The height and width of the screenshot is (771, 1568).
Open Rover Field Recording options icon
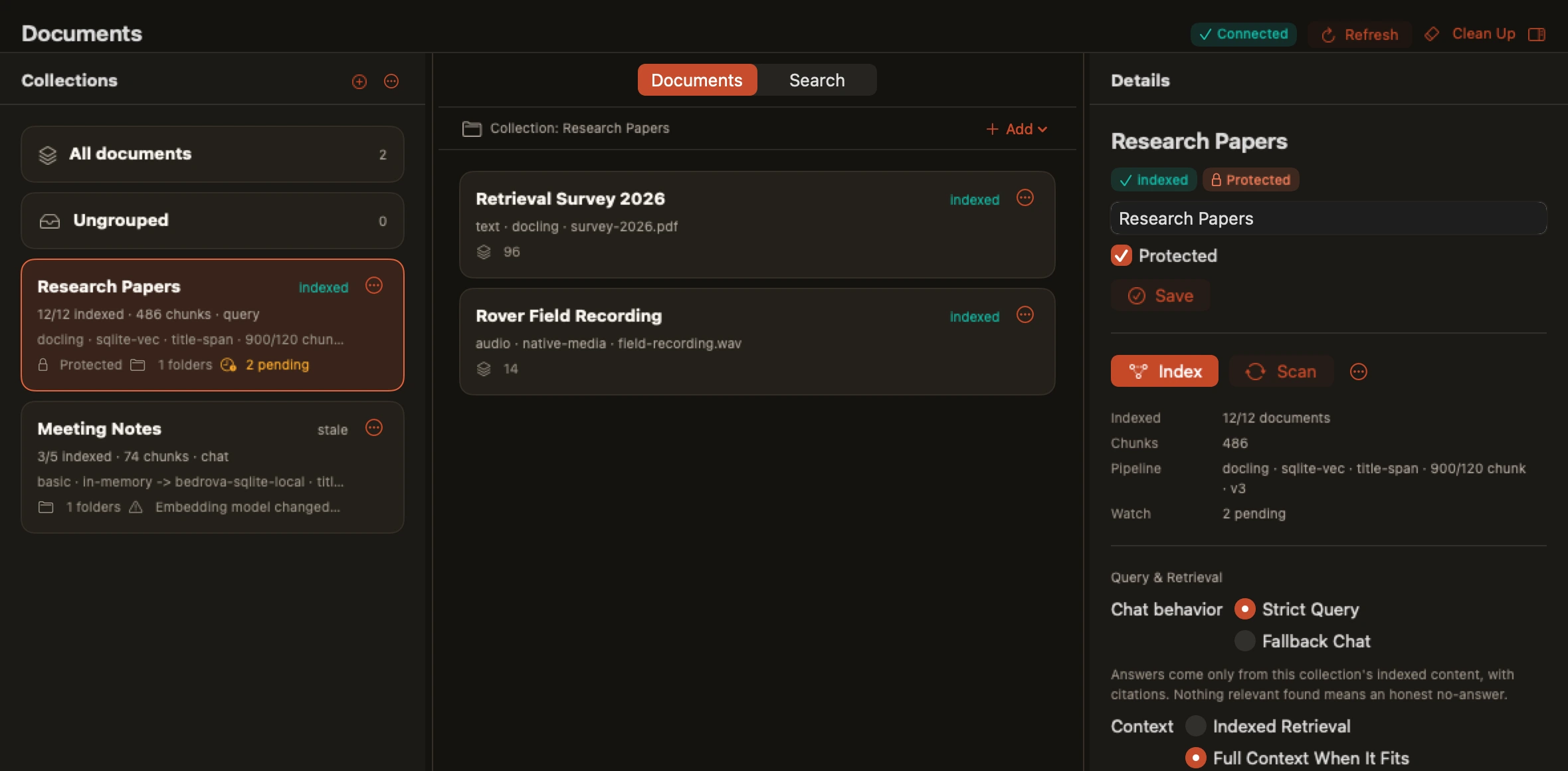point(1025,315)
